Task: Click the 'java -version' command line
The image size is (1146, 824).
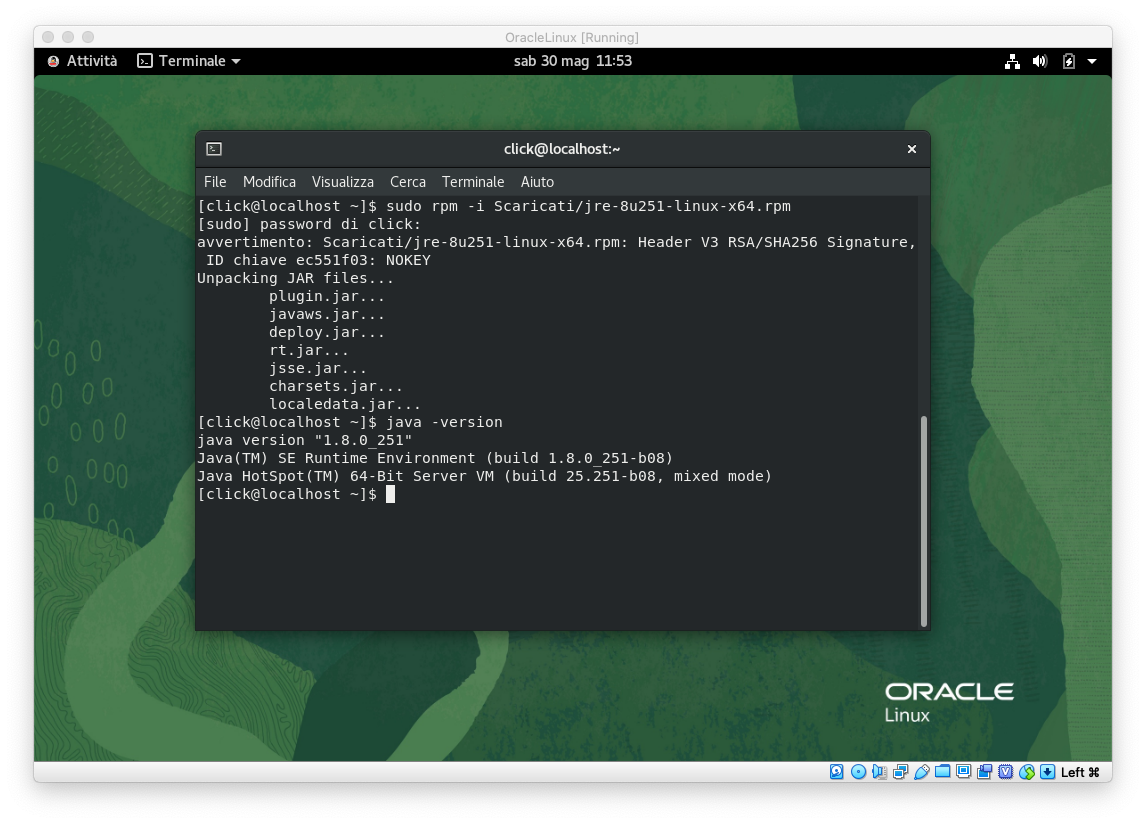Action: coord(350,423)
